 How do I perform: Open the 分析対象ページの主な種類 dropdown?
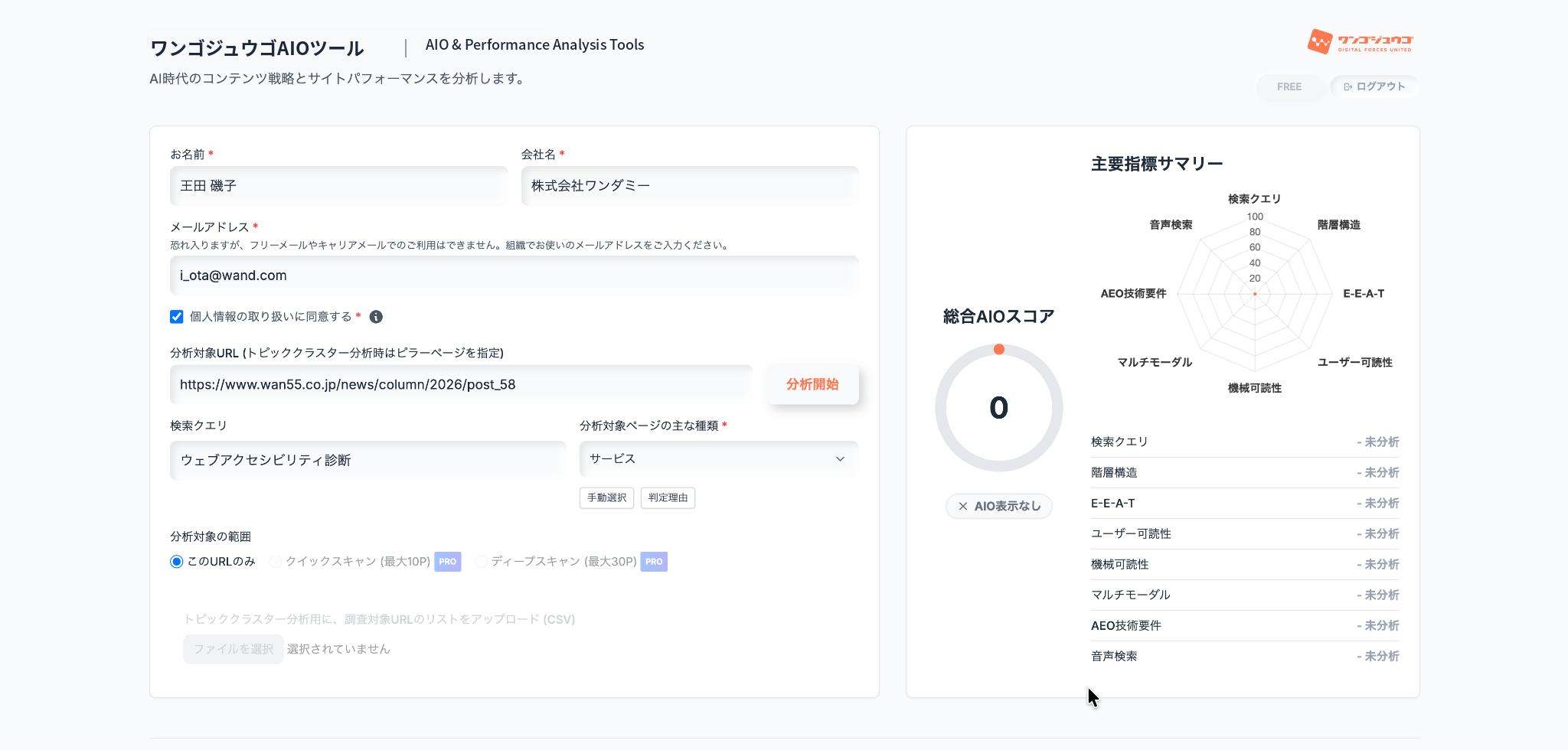[x=719, y=459]
